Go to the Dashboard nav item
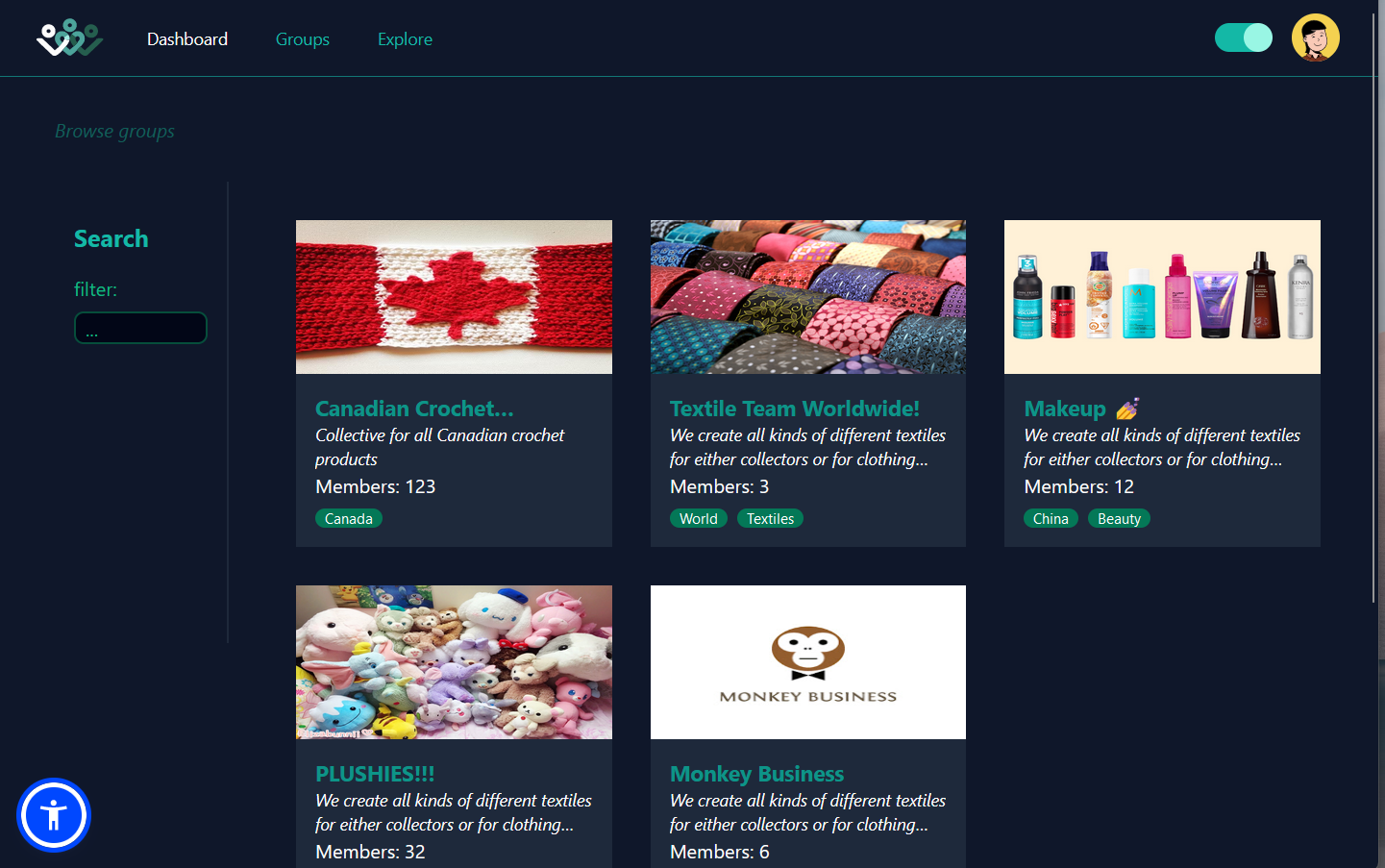The height and width of the screenshot is (868, 1385). (x=187, y=39)
